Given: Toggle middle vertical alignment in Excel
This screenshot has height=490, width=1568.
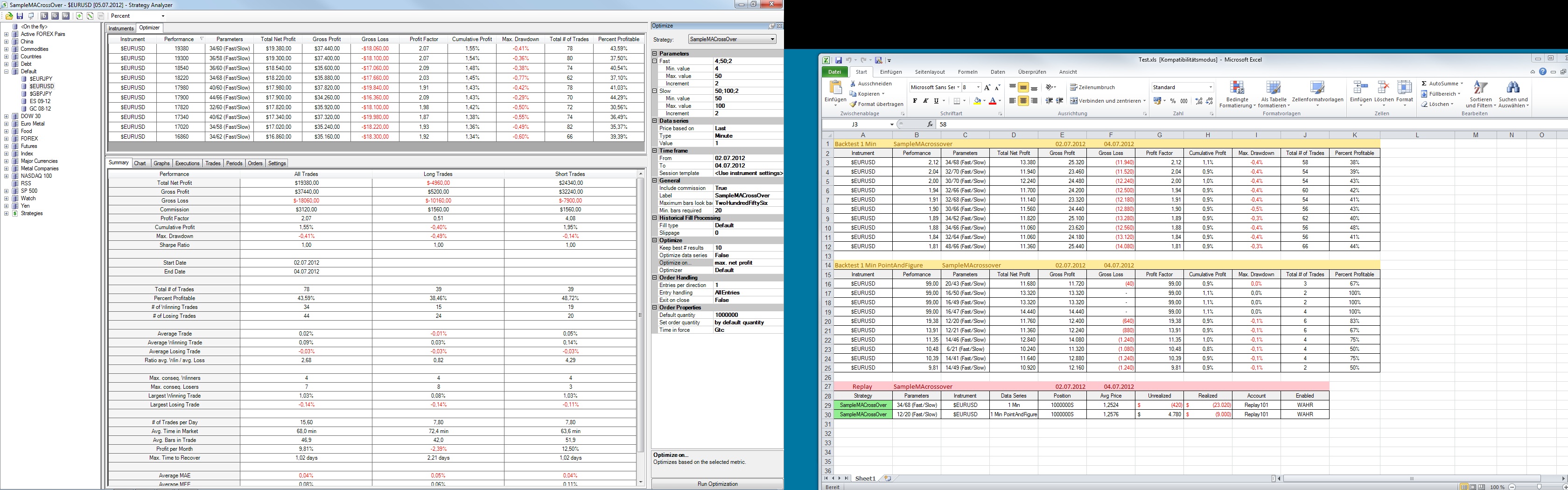Looking at the screenshot, I should [1023, 88].
